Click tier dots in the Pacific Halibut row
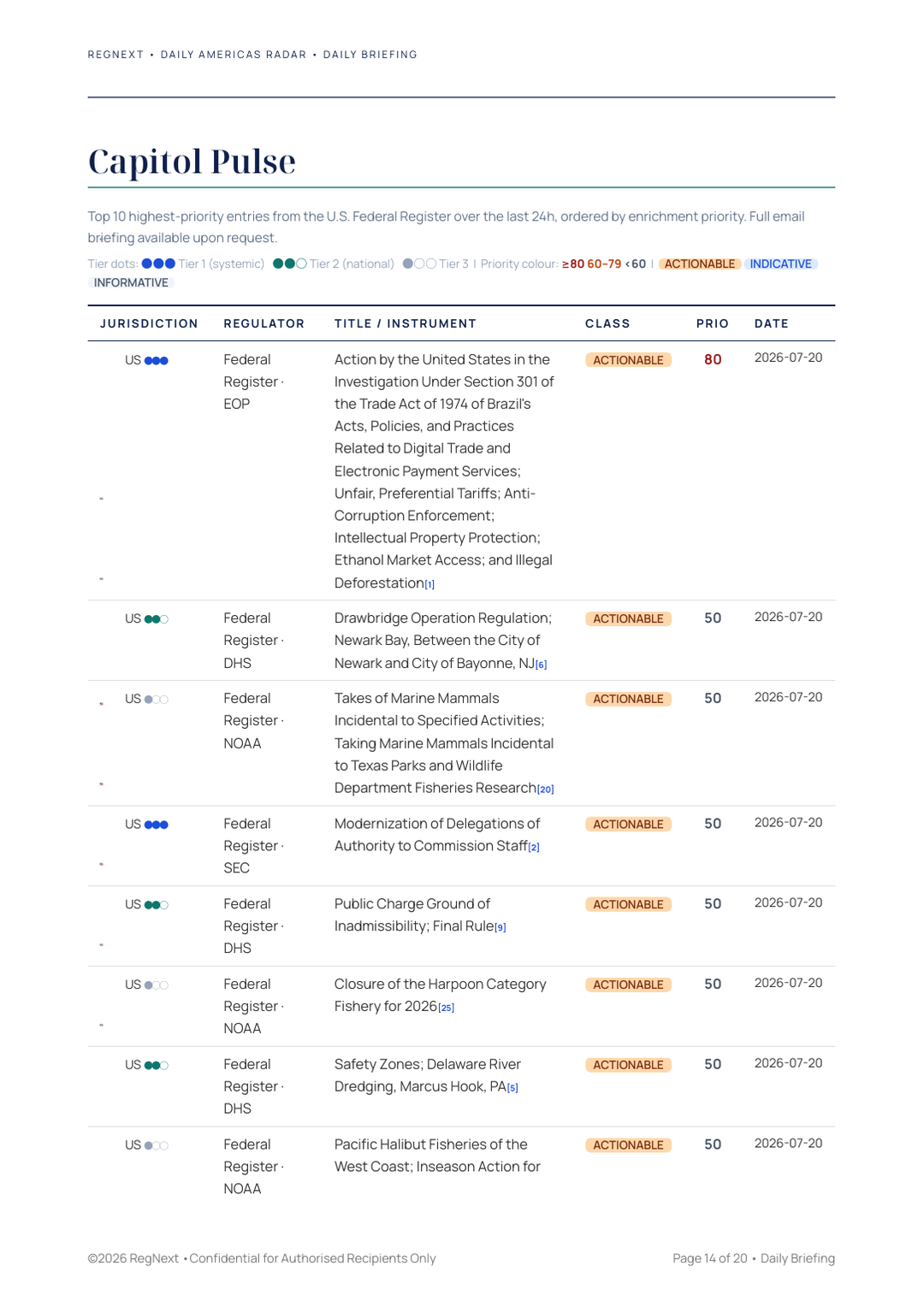Image resolution: width=924 pixels, height=1307 pixels. pos(157,1145)
